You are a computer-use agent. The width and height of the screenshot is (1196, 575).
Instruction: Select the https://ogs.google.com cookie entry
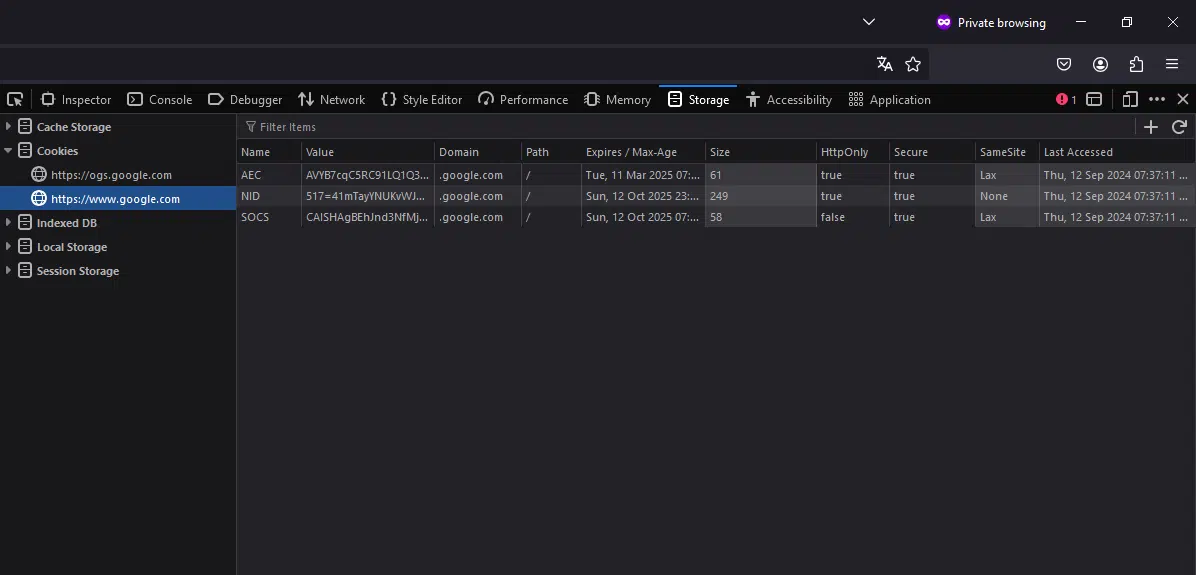click(111, 175)
